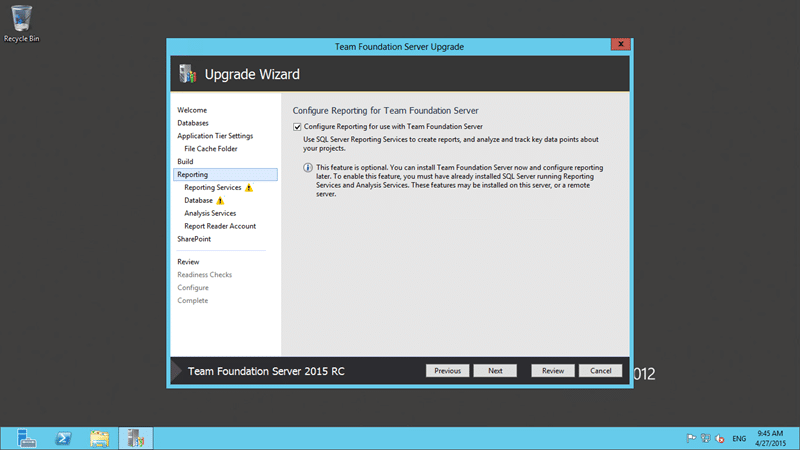
Task: Jump to the Review step in sidebar
Action: [x=188, y=262]
